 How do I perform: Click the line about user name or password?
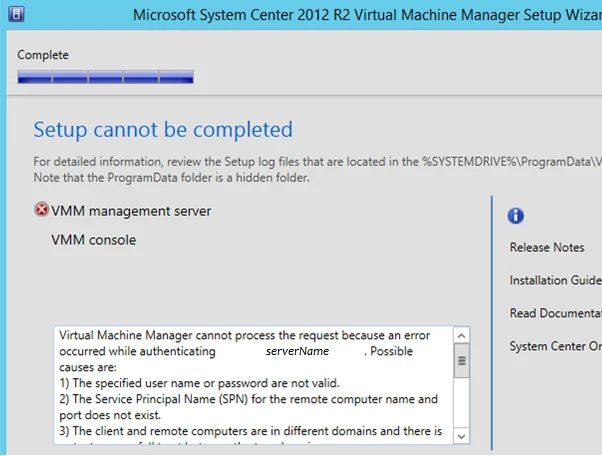pyautogui.click(x=199, y=383)
